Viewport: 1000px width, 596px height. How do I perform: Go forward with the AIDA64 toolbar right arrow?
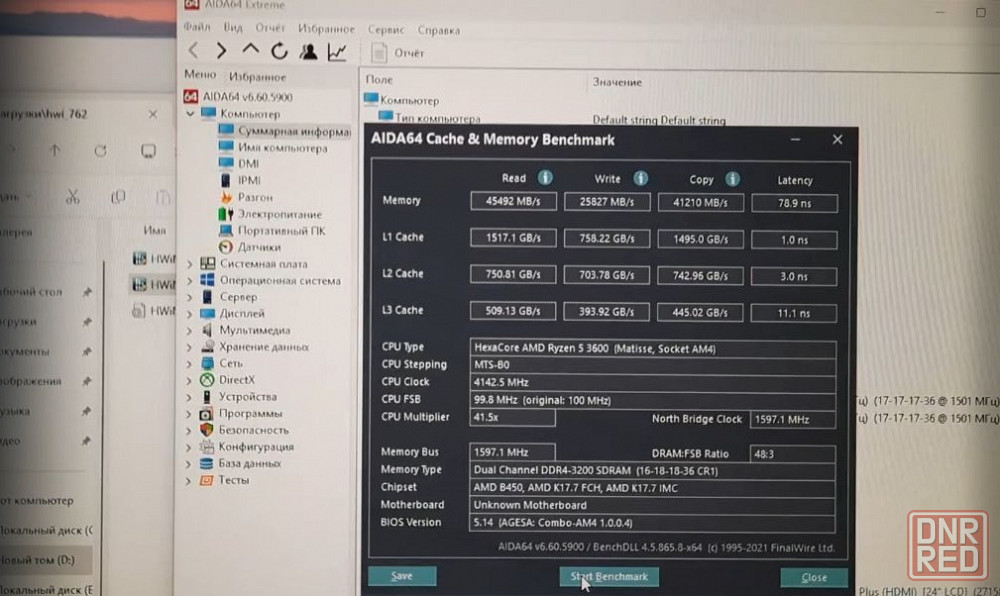click(221, 50)
